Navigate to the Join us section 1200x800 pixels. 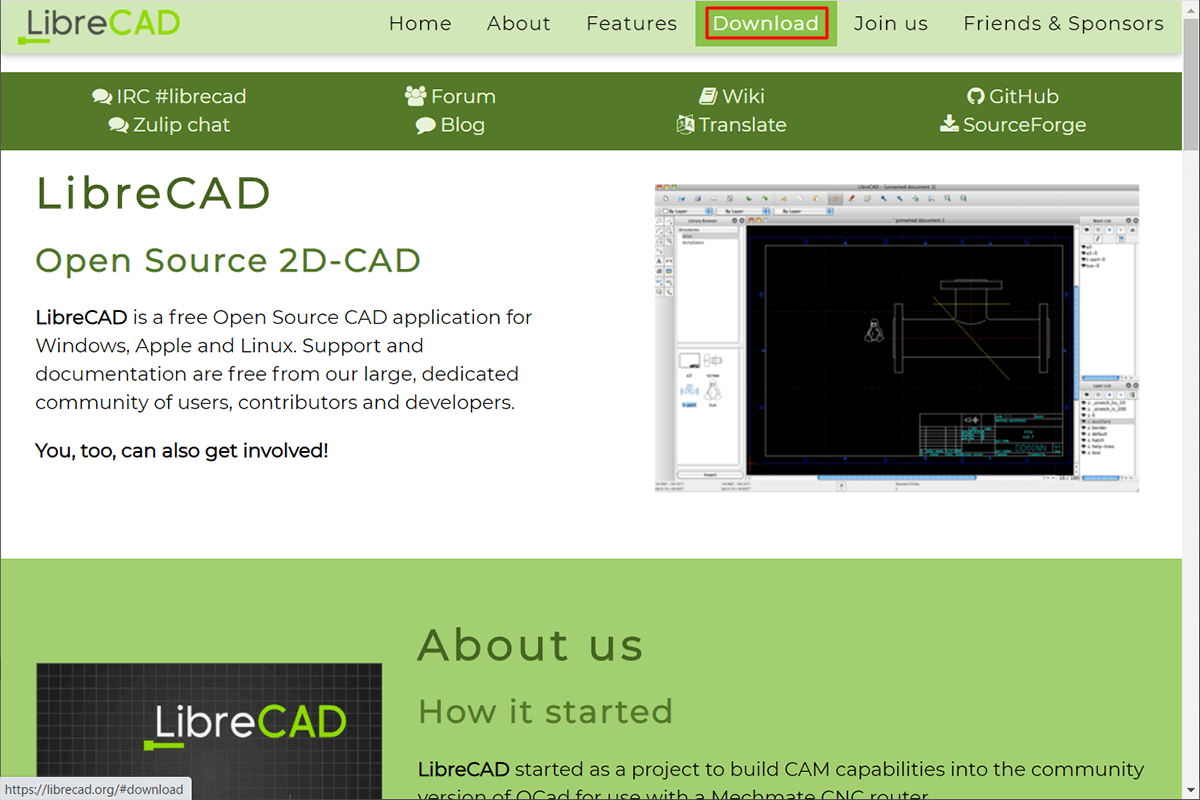[891, 23]
